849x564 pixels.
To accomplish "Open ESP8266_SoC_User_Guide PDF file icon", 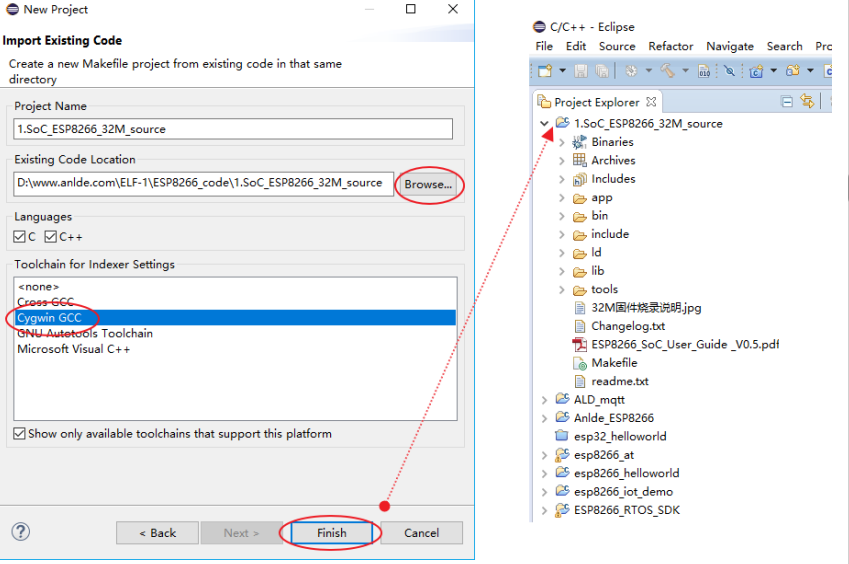I will [580, 344].
